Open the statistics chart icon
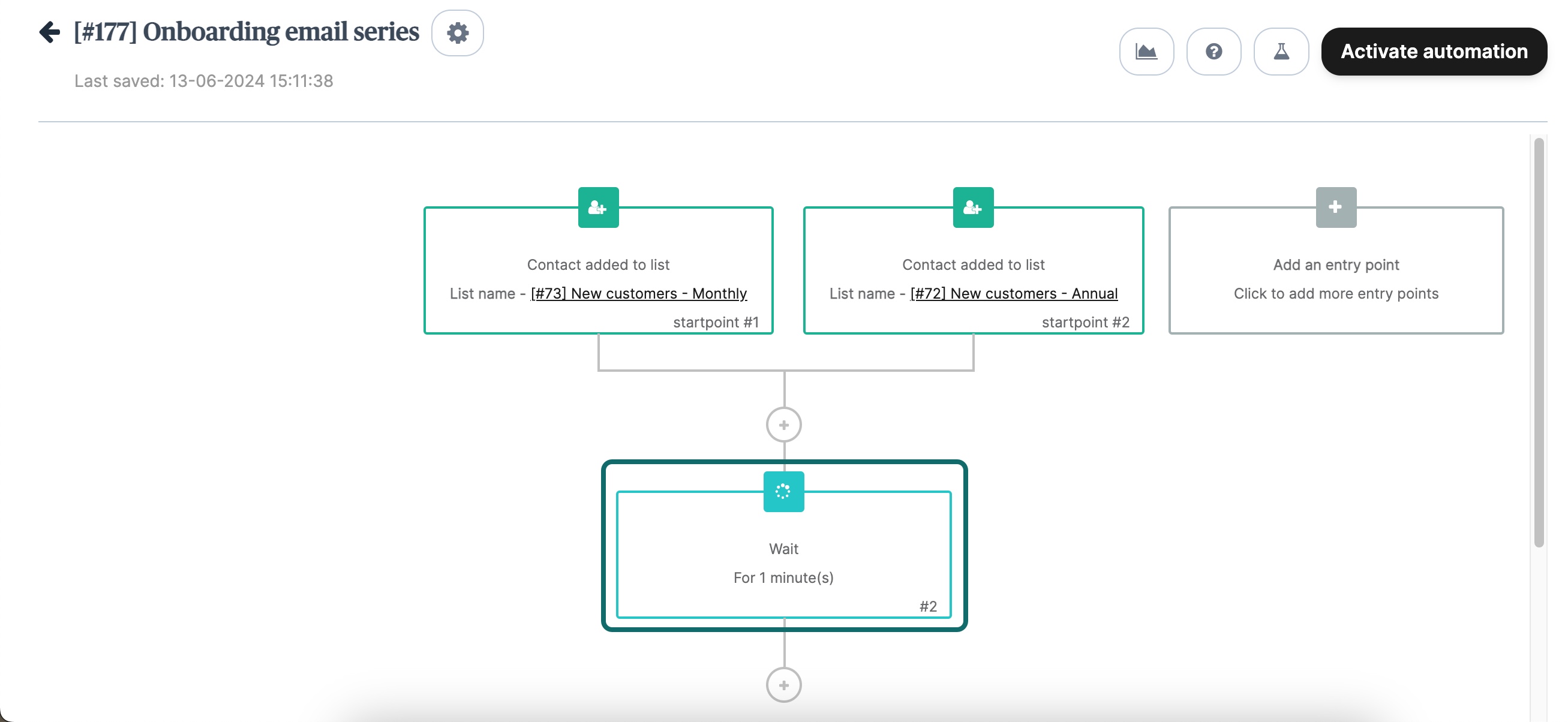 (1146, 52)
